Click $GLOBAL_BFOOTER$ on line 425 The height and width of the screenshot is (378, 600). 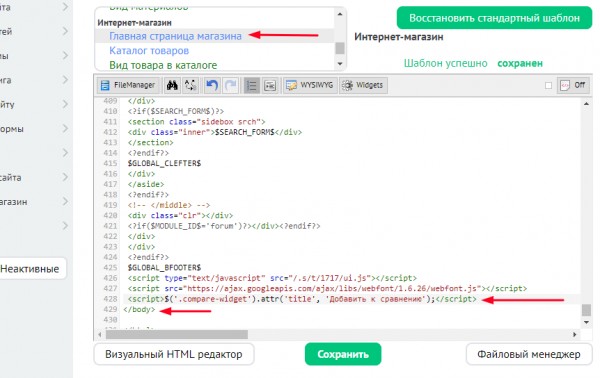coord(165,267)
